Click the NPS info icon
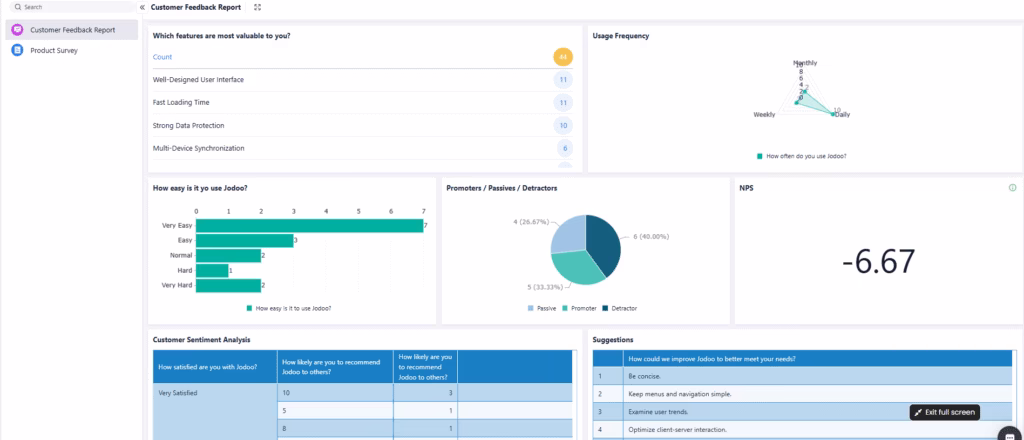Viewport: 1024px width, 440px height. tap(1012, 187)
